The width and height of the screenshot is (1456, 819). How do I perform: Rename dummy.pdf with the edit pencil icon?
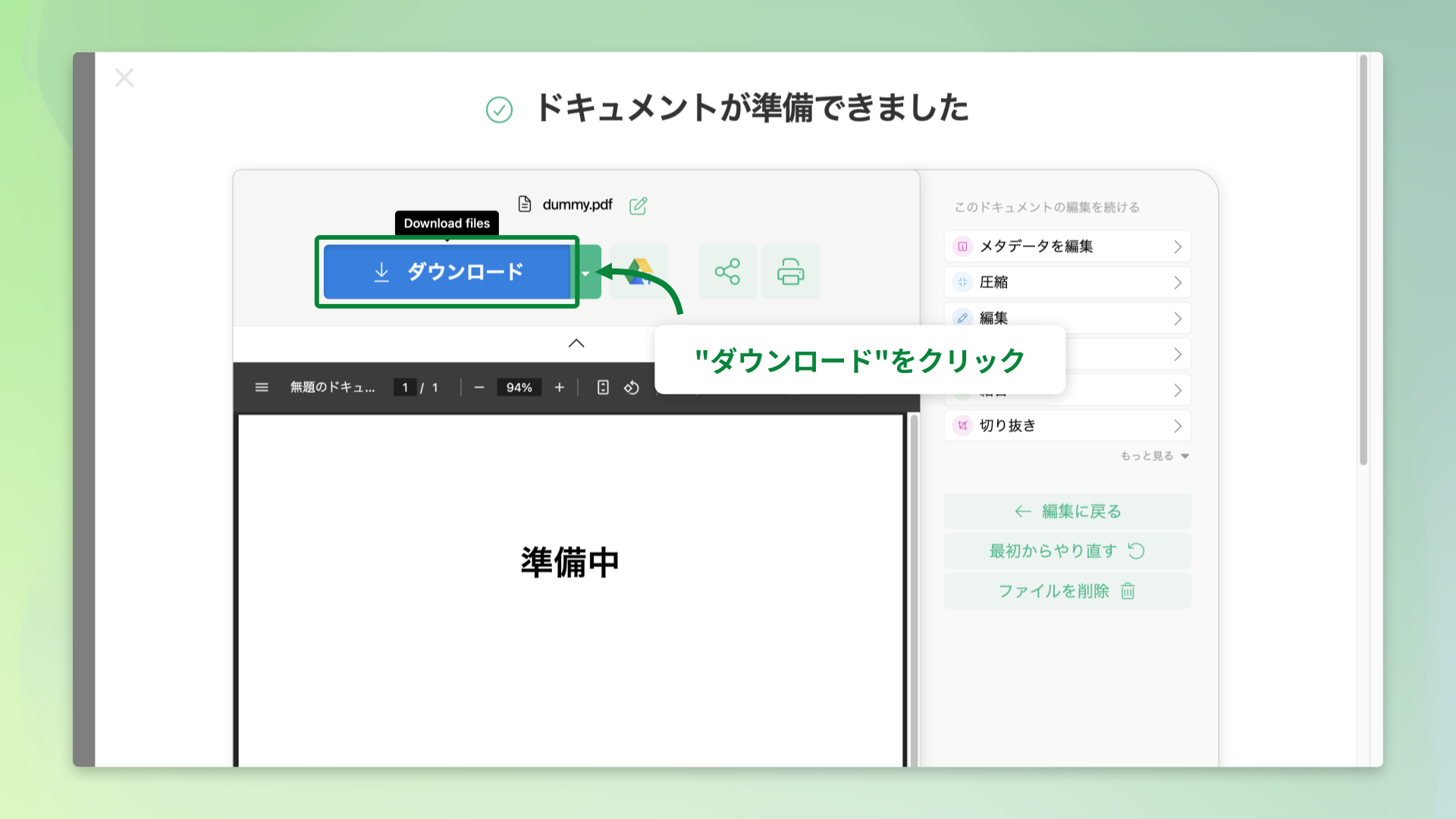click(x=639, y=206)
